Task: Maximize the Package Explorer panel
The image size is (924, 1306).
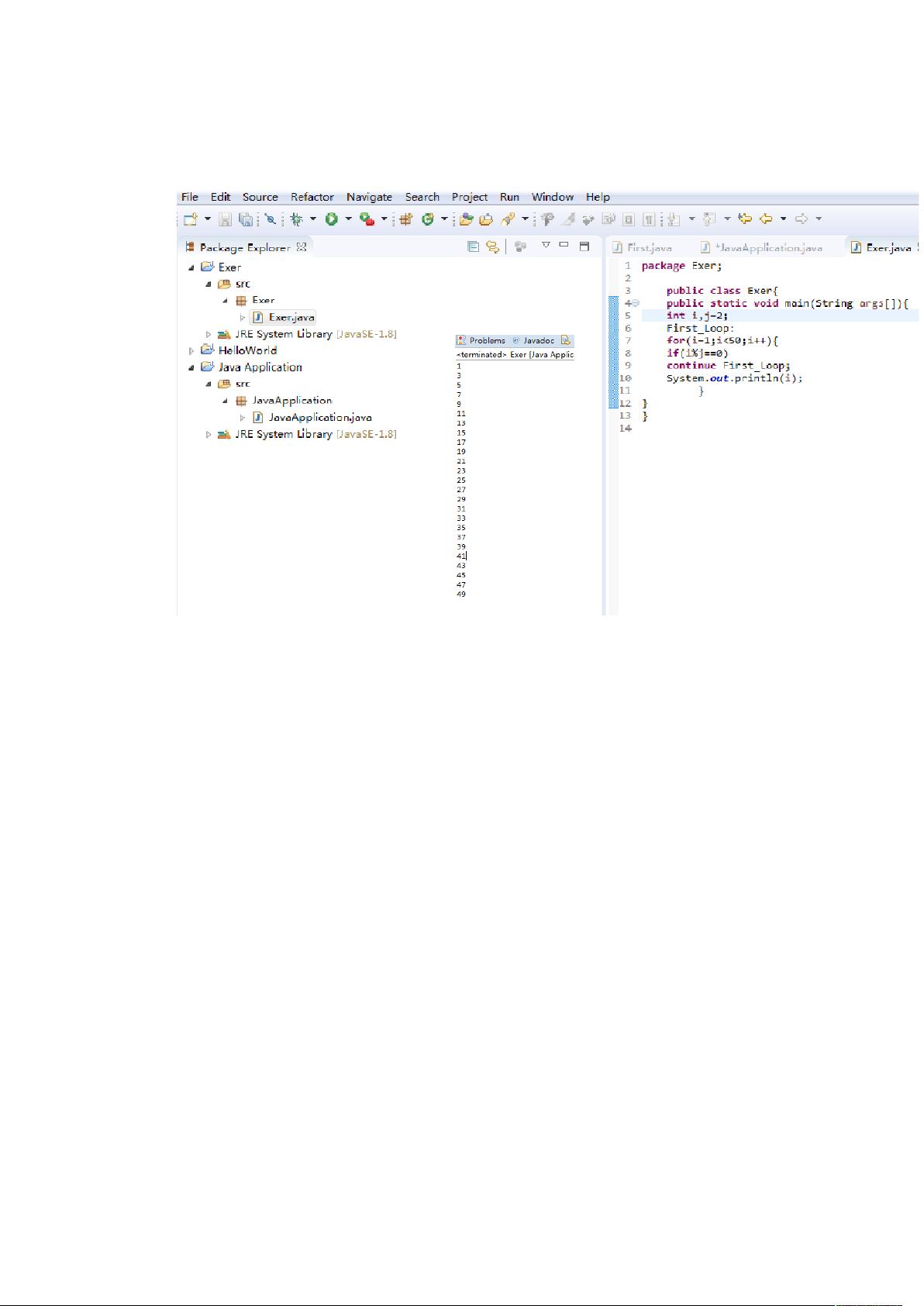Action: point(584,246)
